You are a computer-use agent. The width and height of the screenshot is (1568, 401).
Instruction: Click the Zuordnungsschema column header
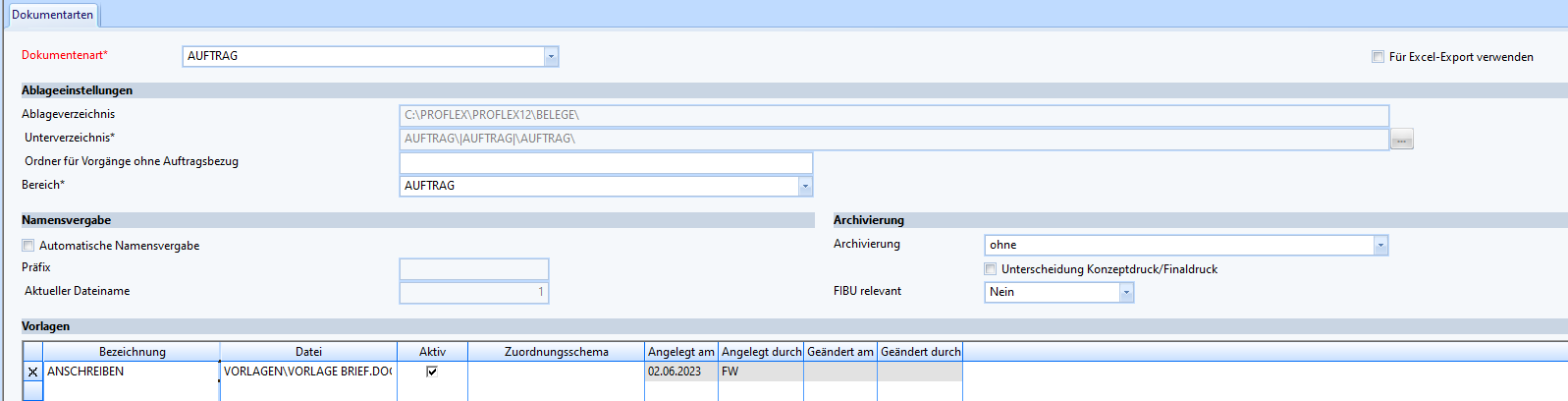coord(556,352)
